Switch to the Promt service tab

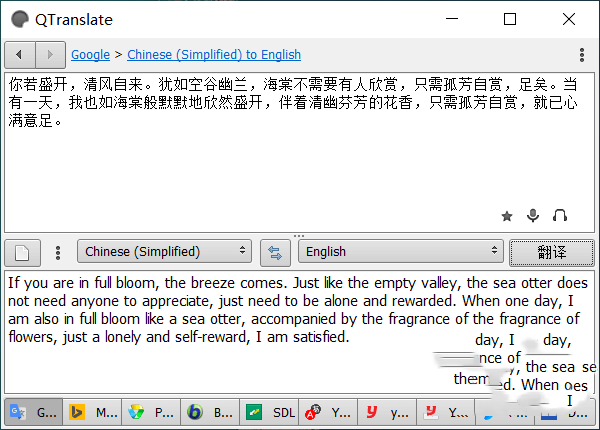point(151,412)
